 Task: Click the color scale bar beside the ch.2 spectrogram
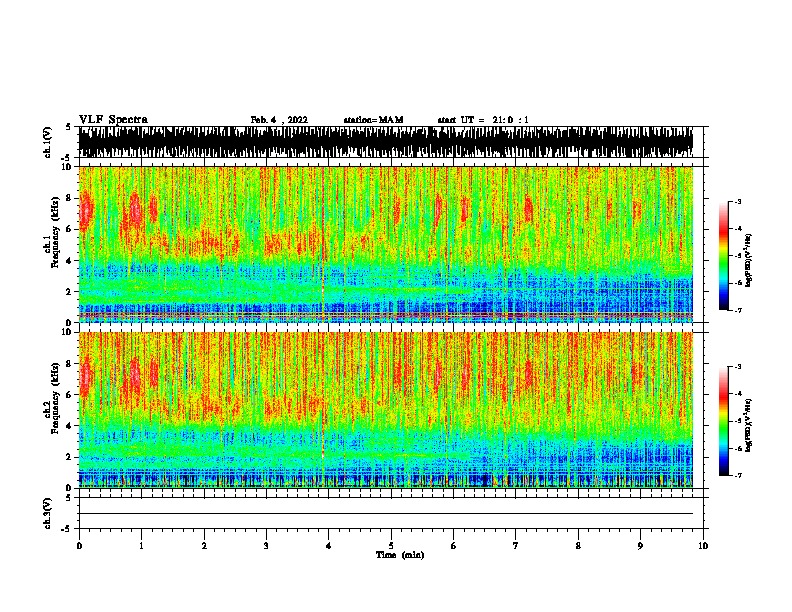[x=724, y=421]
